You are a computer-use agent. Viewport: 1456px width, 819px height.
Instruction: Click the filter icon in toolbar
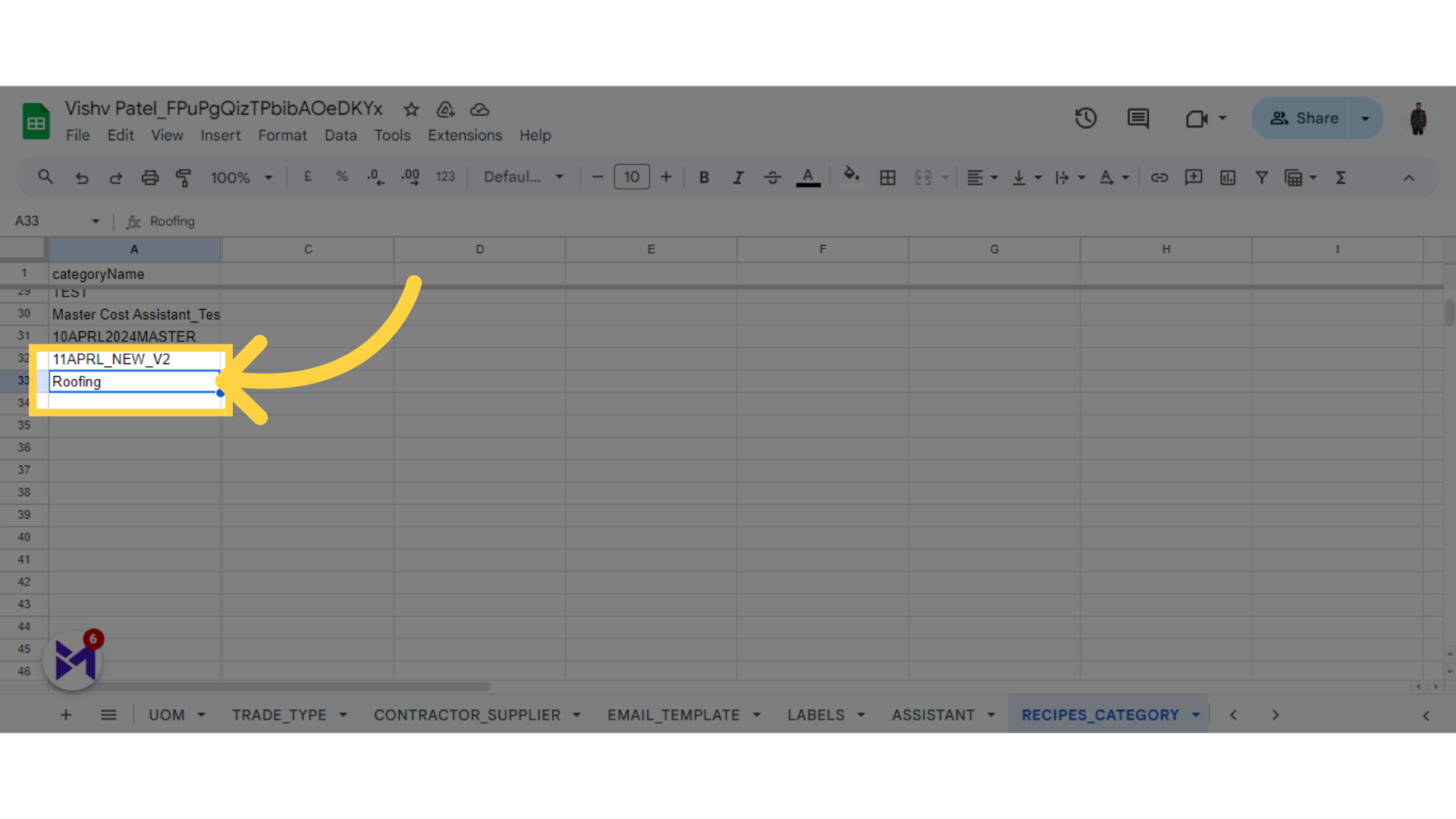[x=1262, y=178]
